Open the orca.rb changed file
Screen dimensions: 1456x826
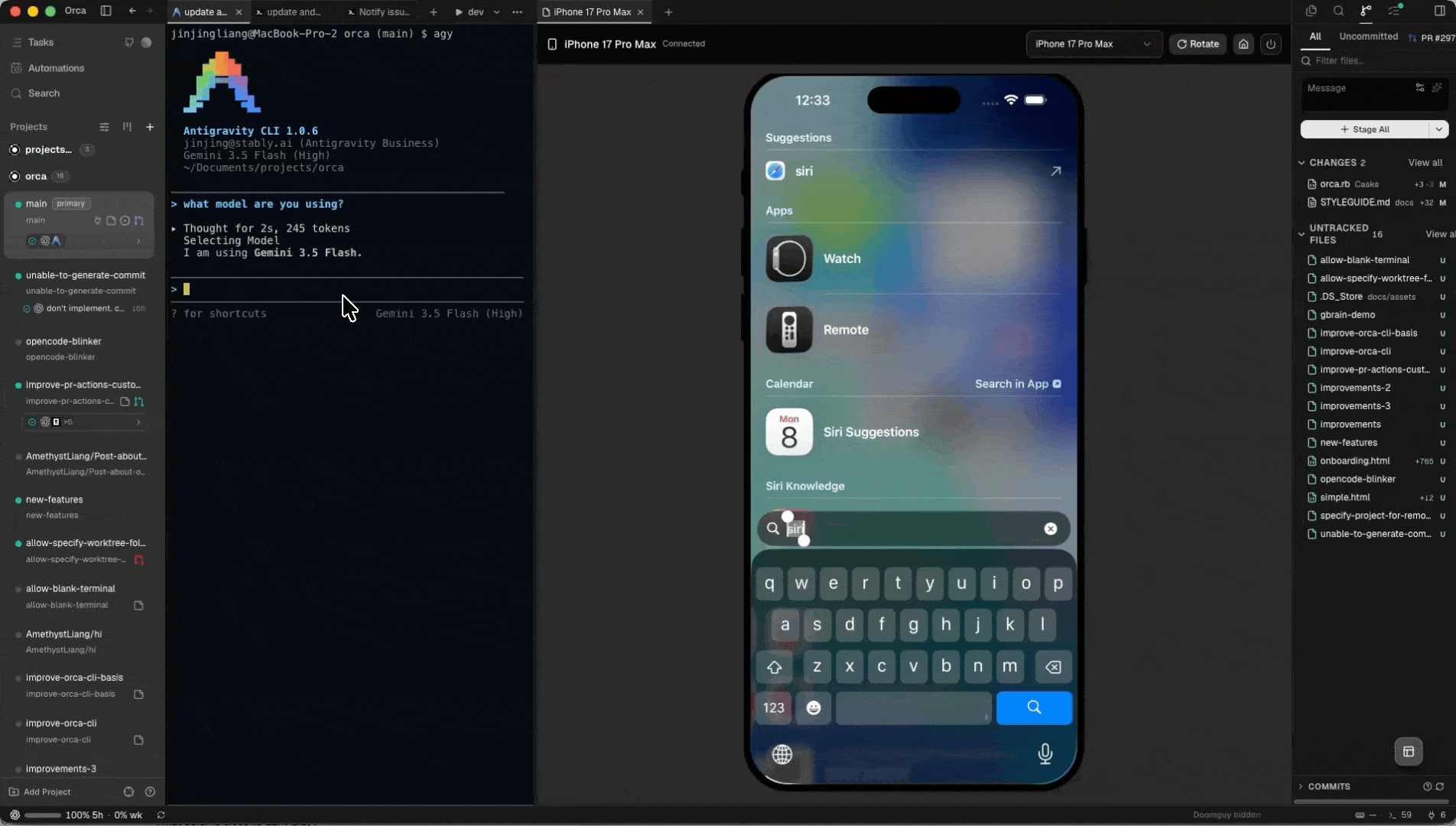click(x=1334, y=184)
